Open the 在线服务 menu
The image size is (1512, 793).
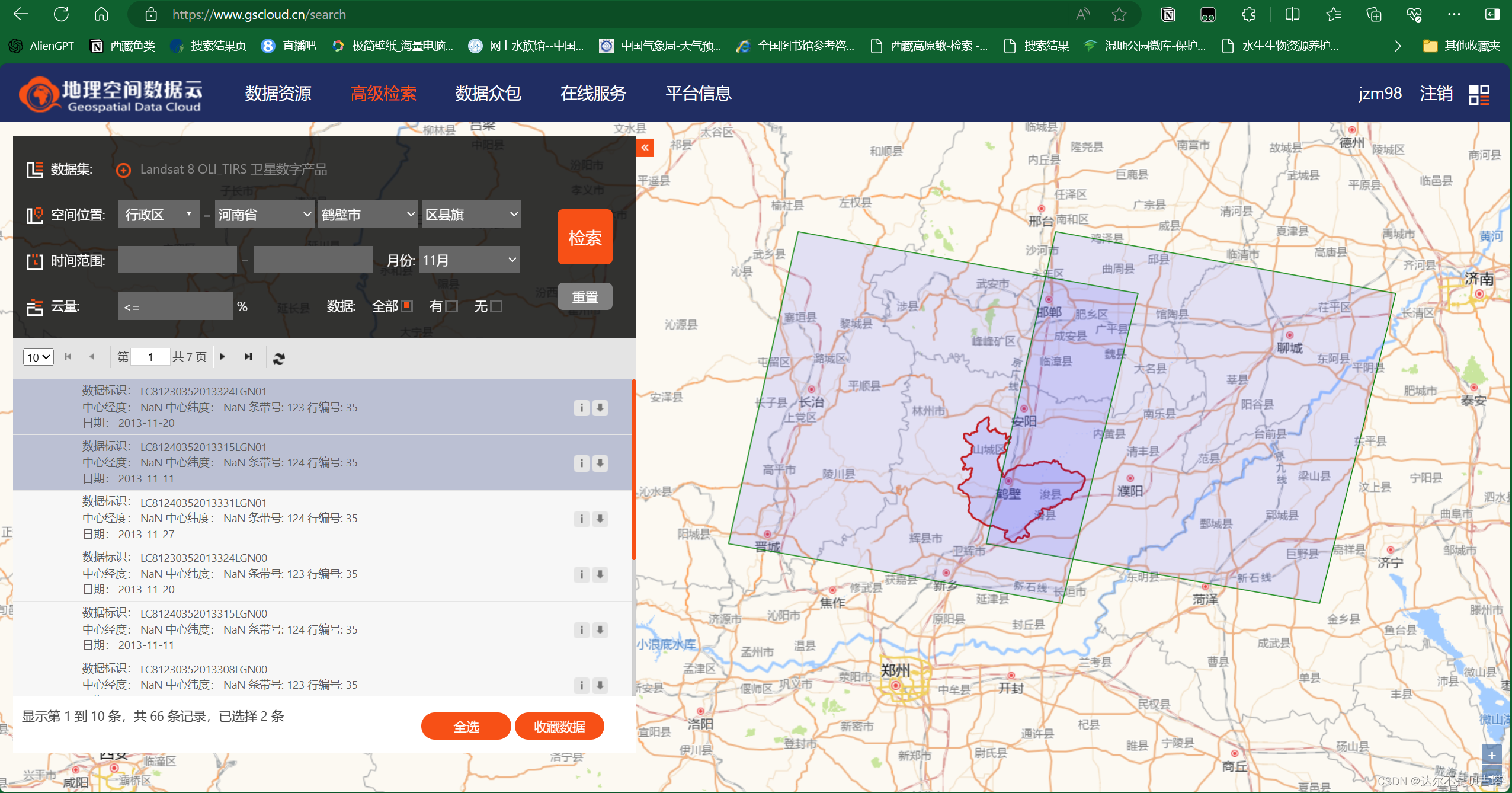(x=593, y=94)
